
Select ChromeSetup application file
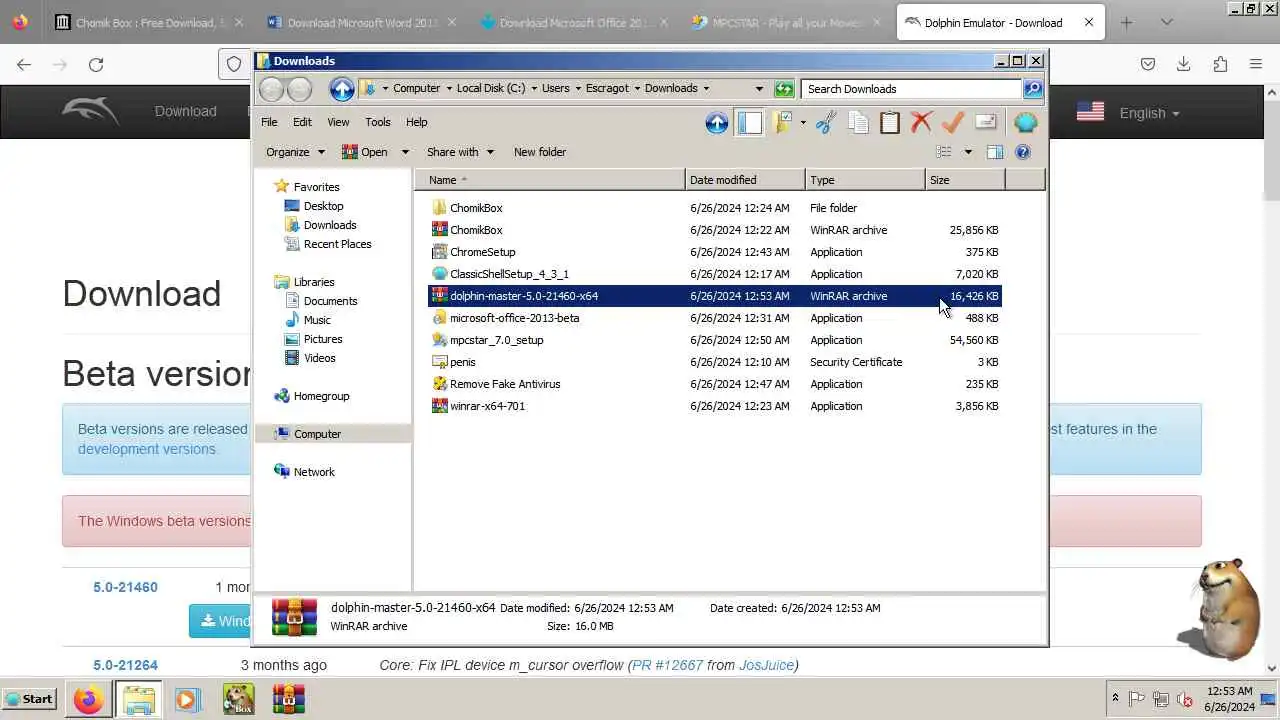coord(714,252)
